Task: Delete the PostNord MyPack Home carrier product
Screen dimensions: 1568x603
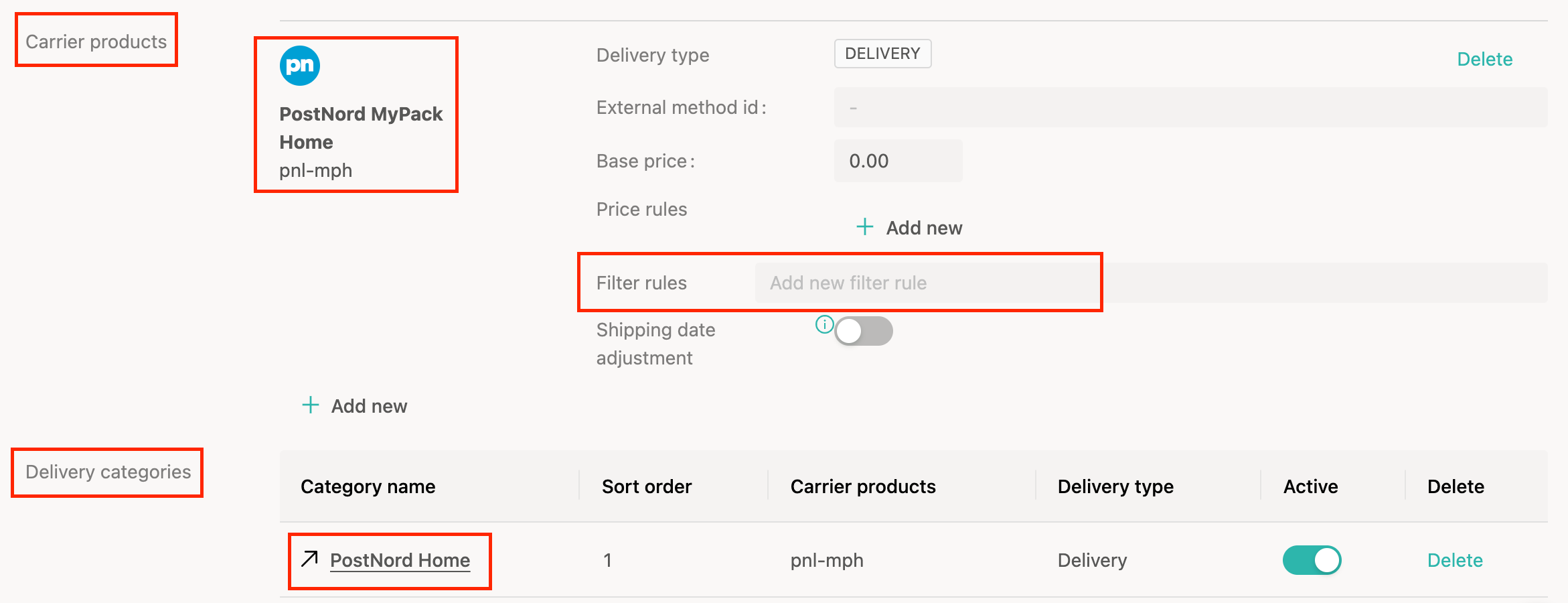Action: 1484,59
